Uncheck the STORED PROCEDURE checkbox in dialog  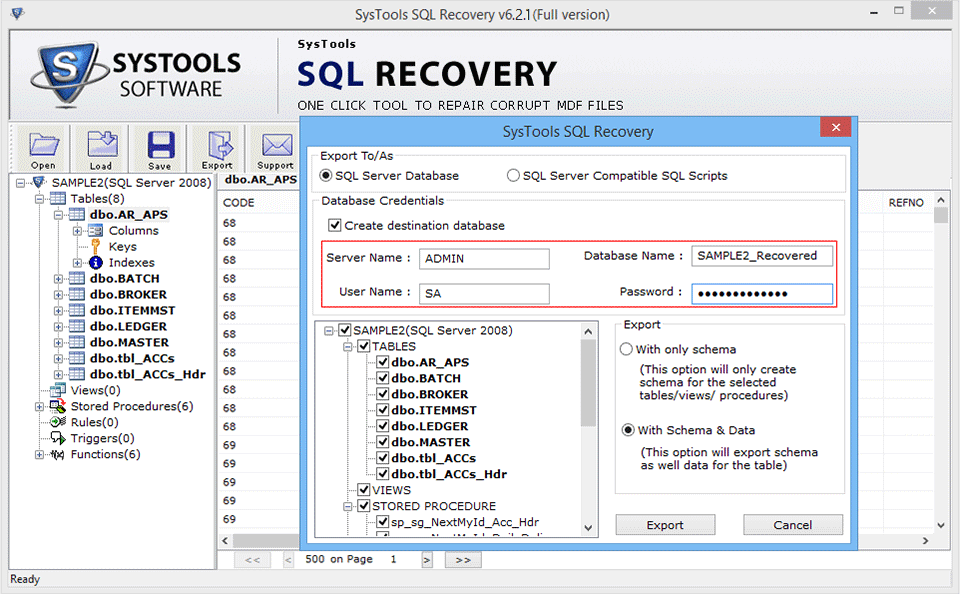pyautogui.click(x=364, y=506)
